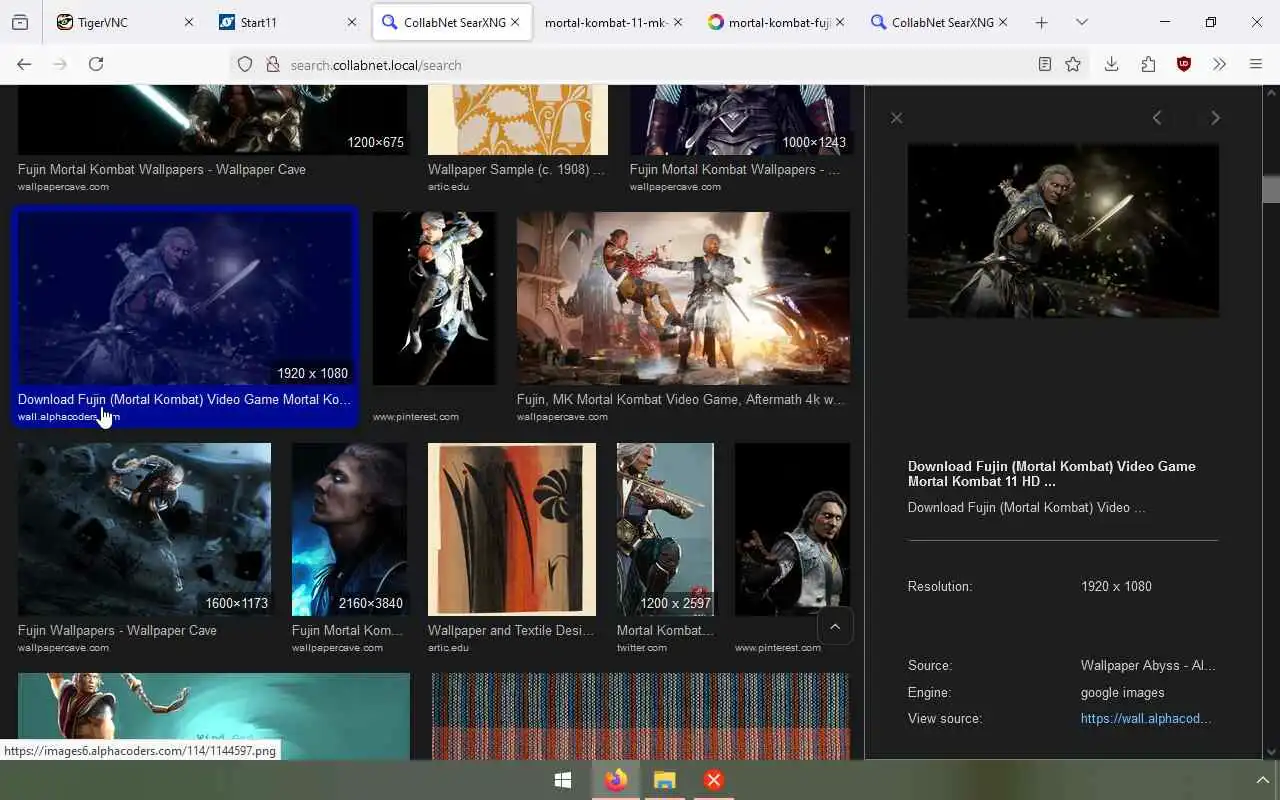Image resolution: width=1280 pixels, height=800 pixels.
Task: Open the downloads panel icon
Action: 1111,64
